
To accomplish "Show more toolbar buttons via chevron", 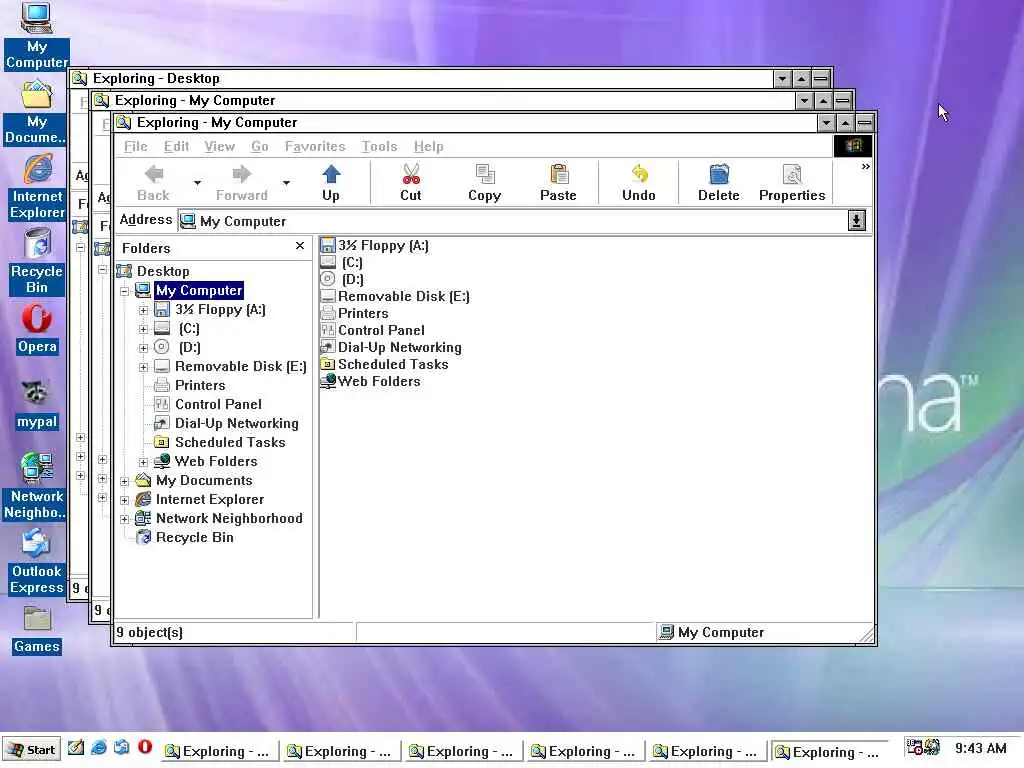I will 865,167.
